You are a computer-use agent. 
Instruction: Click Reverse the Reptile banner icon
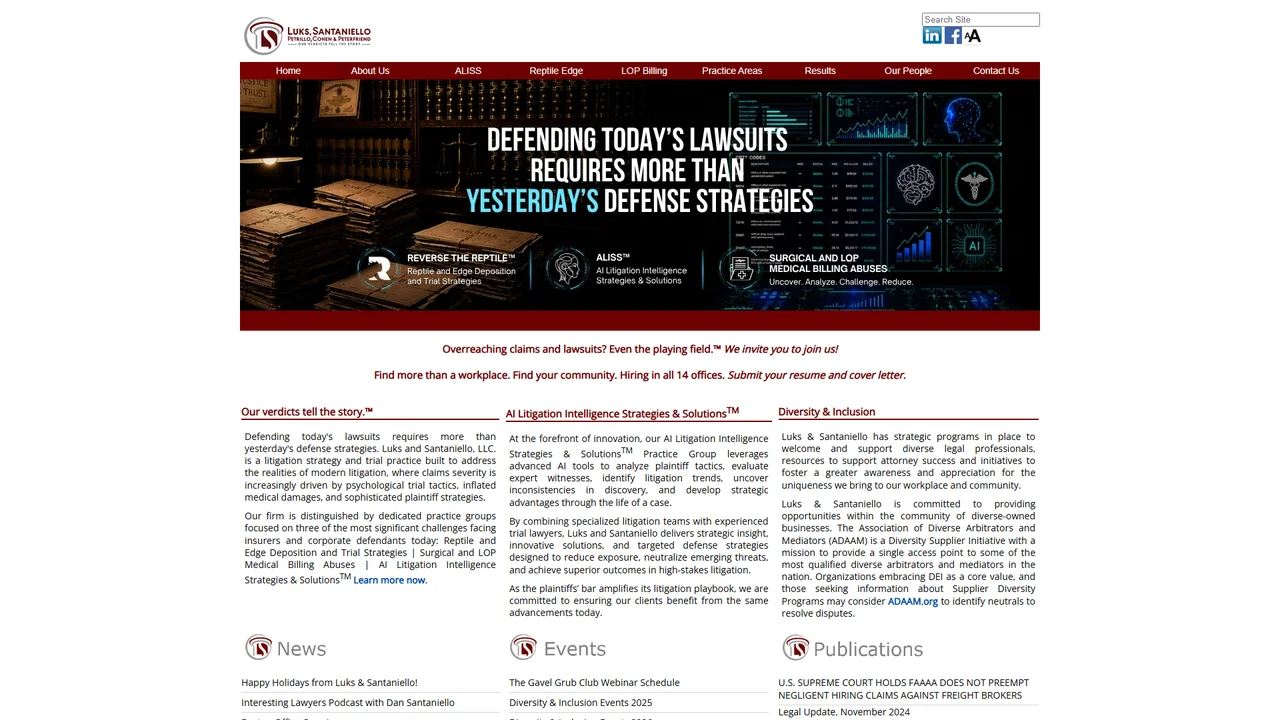pos(379,269)
